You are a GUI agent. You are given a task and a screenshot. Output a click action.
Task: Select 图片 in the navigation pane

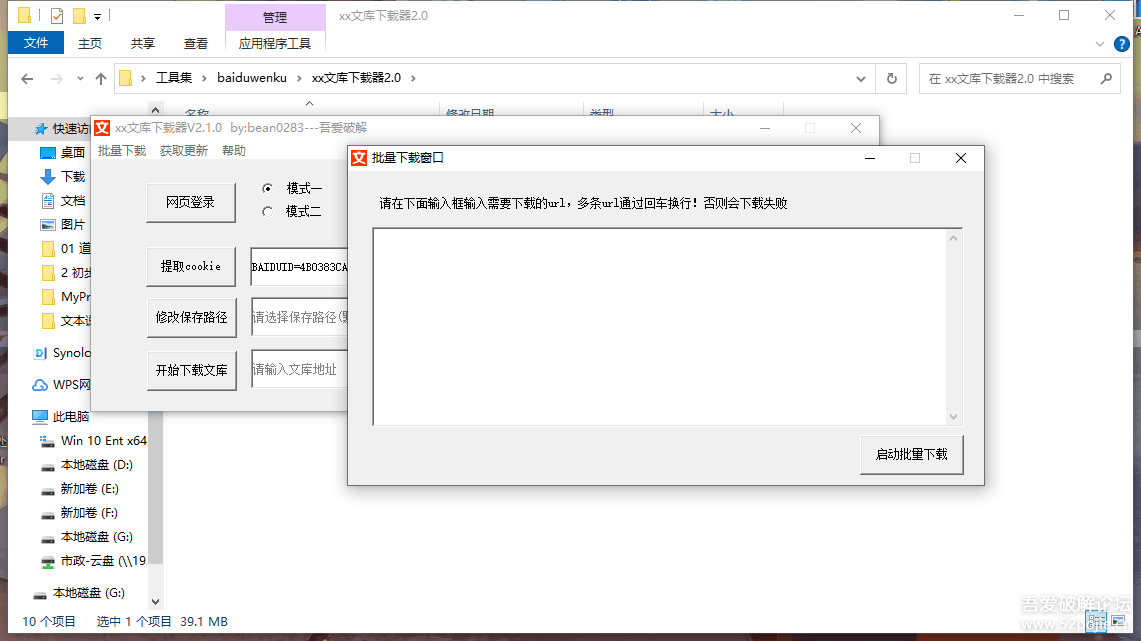click(73, 224)
